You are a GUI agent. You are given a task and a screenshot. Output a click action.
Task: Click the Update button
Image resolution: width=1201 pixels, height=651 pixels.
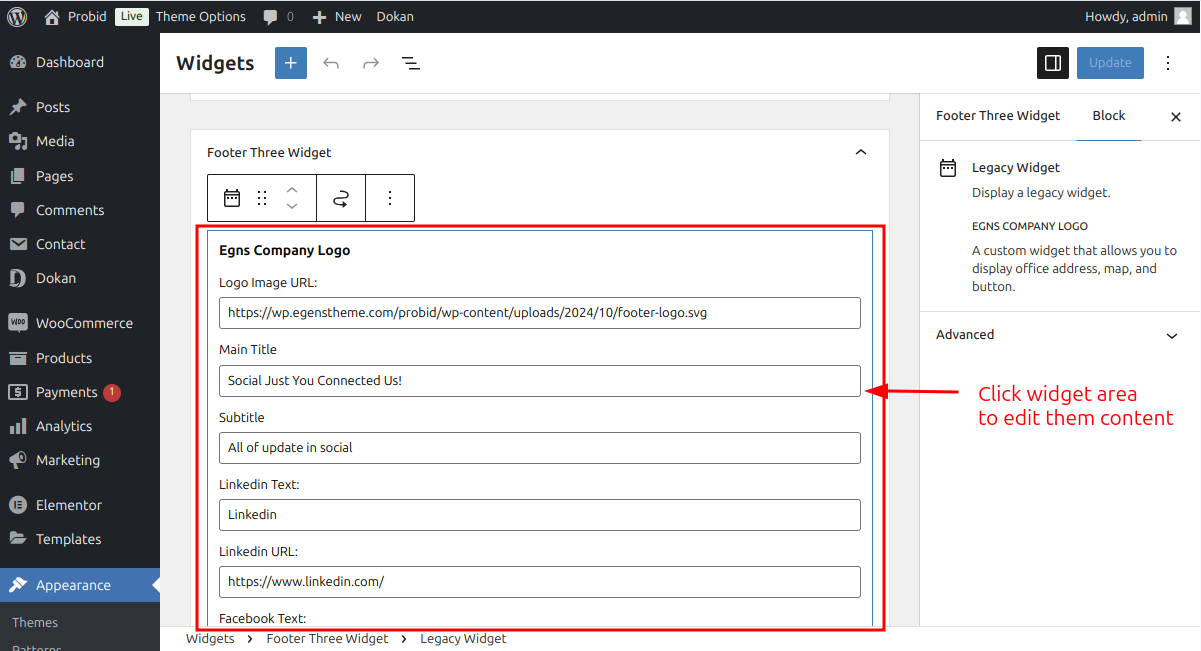1110,63
